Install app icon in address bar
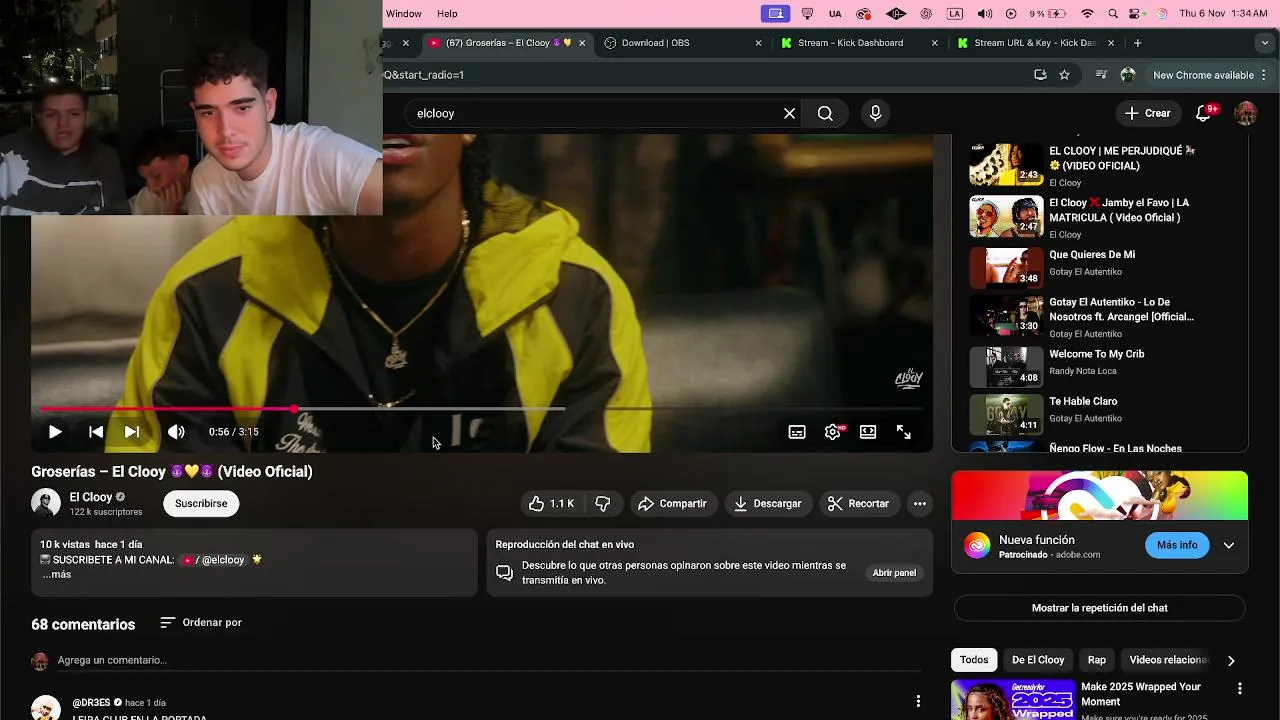This screenshot has height=720, width=1280. pos(1040,75)
